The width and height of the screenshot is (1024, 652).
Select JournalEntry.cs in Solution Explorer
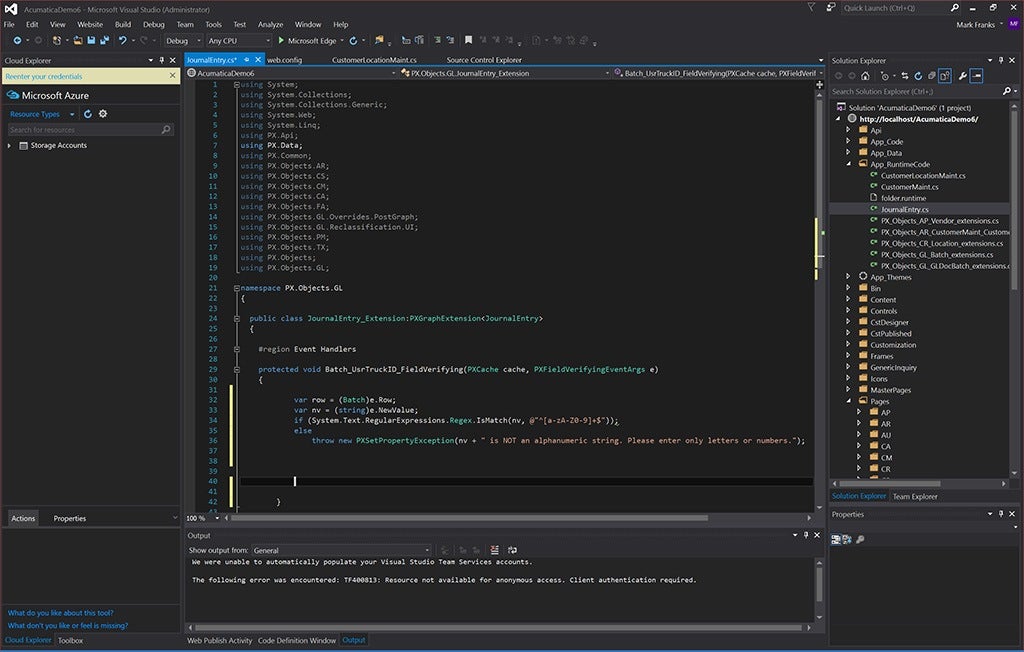pos(904,209)
